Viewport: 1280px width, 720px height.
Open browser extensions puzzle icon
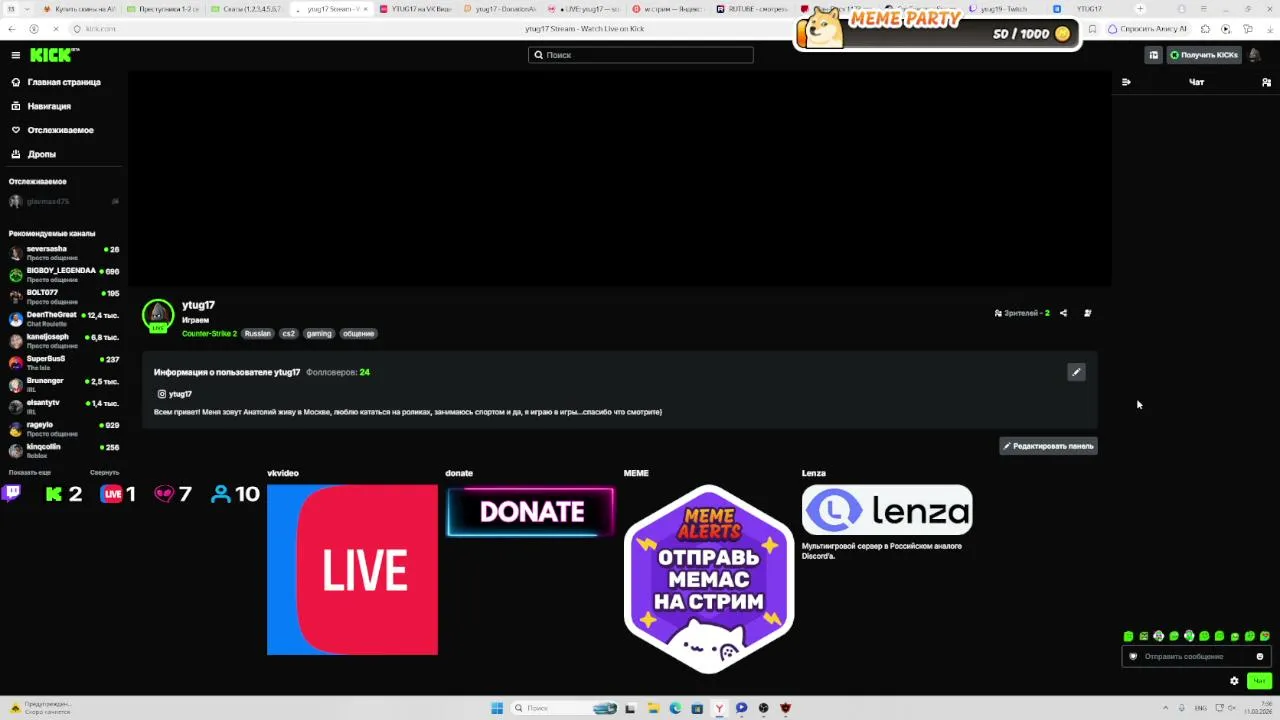pyautogui.click(x=1205, y=29)
